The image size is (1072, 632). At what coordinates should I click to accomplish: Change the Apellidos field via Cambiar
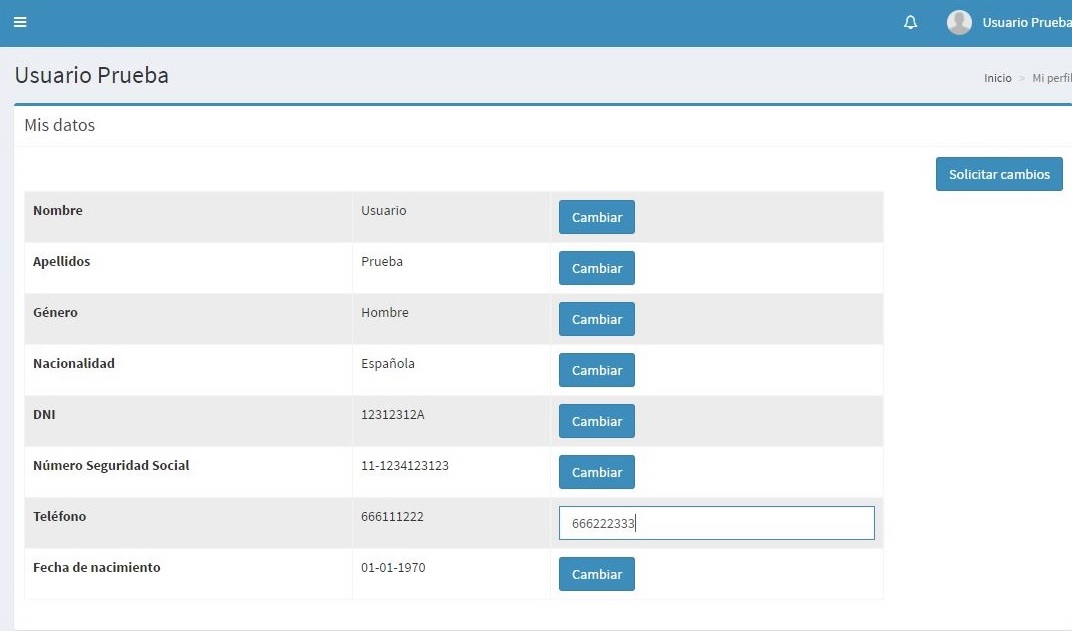[596, 268]
